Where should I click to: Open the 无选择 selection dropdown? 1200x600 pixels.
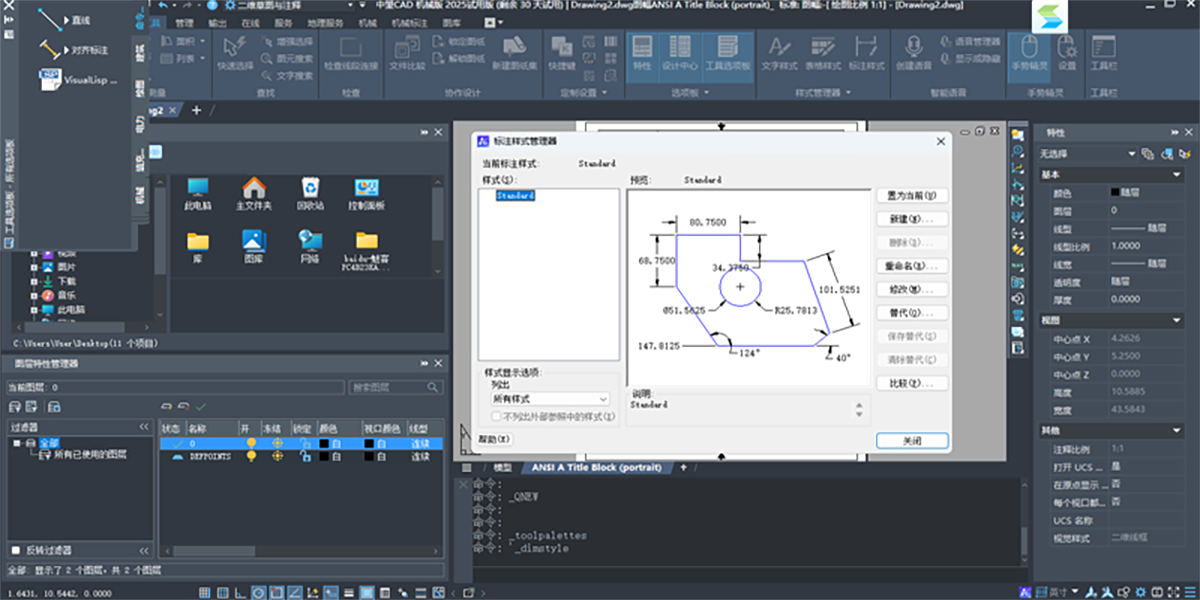pos(1132,154)
